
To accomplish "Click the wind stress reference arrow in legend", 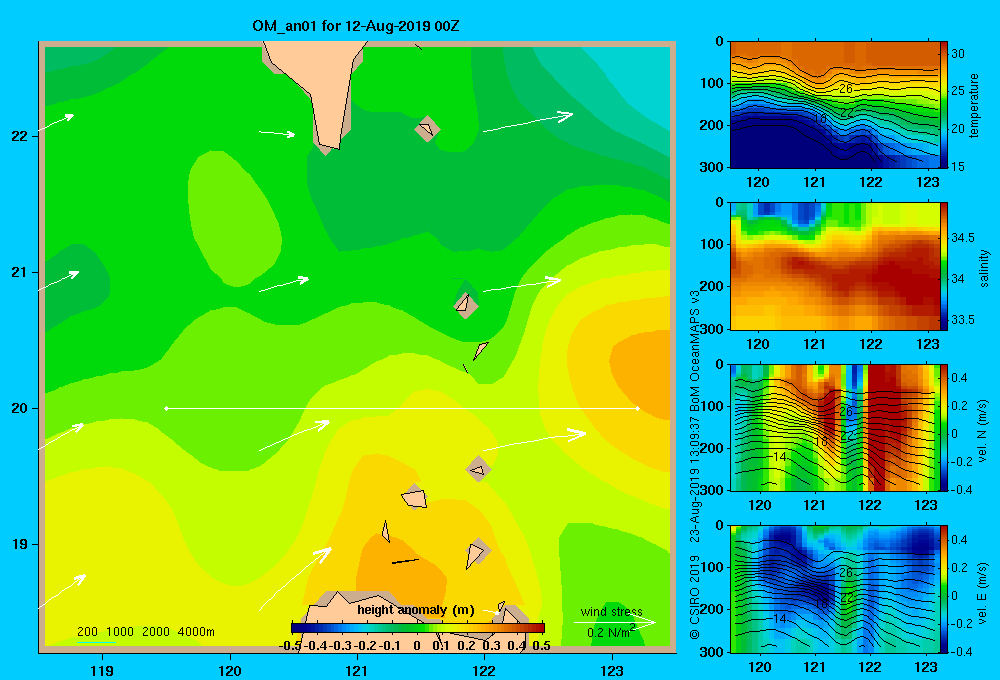I will point(615,623).
